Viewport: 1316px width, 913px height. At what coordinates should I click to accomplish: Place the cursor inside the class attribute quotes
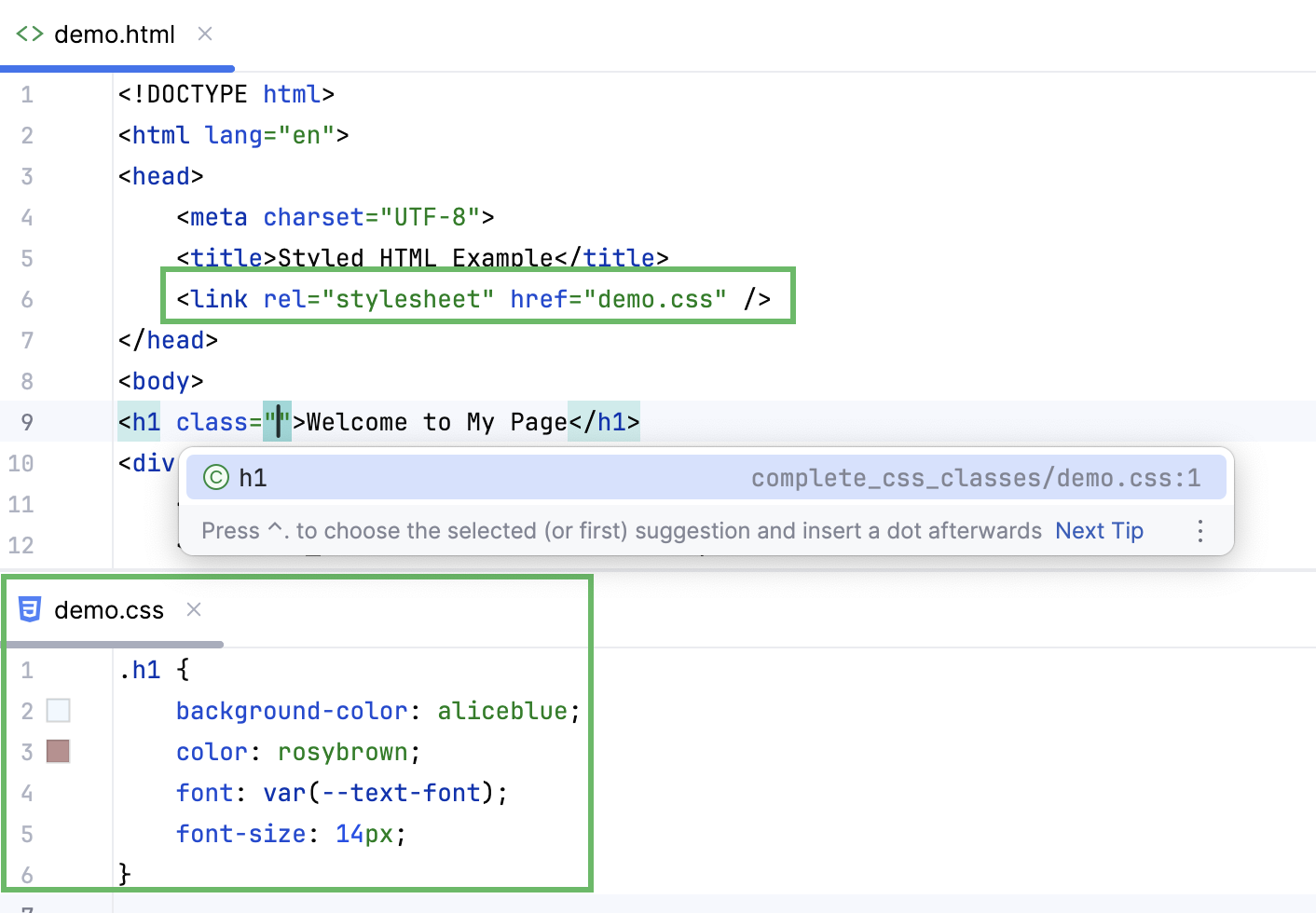(x=278, y=422)
